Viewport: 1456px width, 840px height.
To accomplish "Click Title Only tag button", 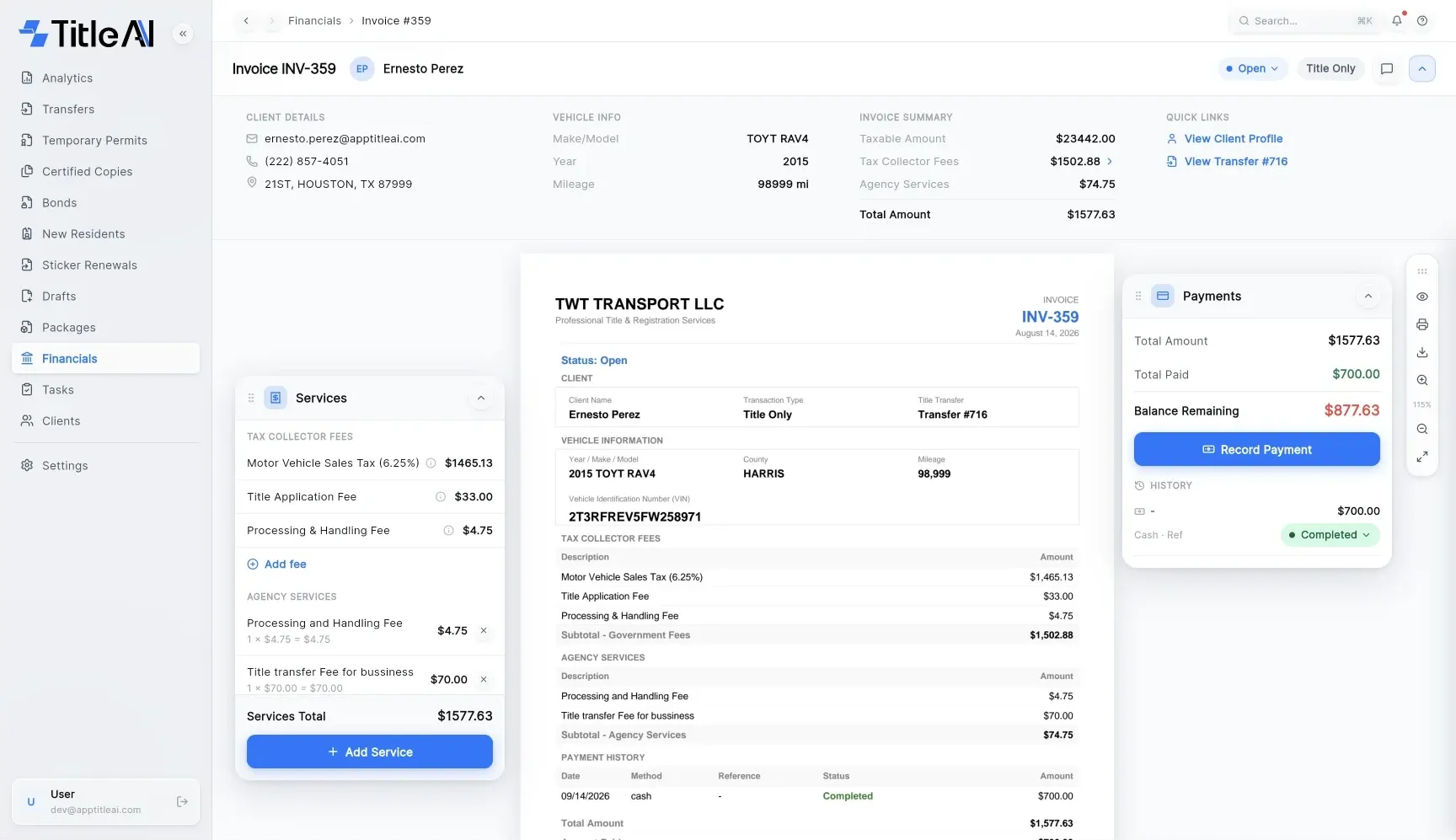I will [x=1330, y=68].
